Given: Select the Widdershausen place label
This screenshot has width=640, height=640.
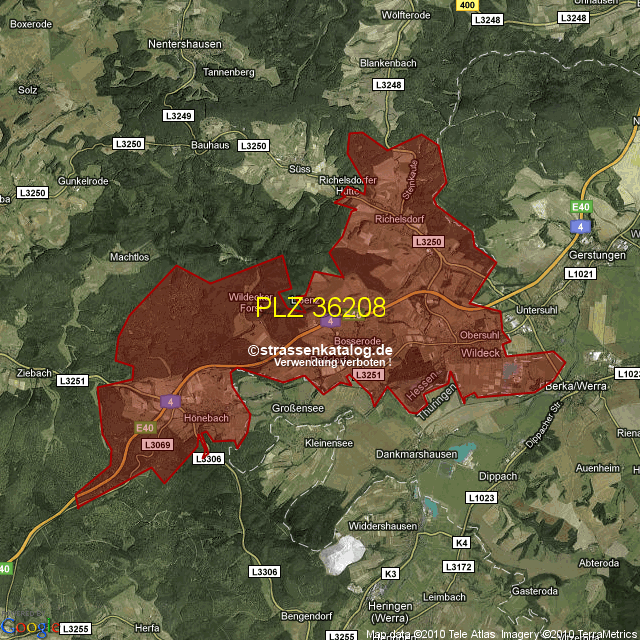Looking at the screenshot, I should click(x=382, y=526).
